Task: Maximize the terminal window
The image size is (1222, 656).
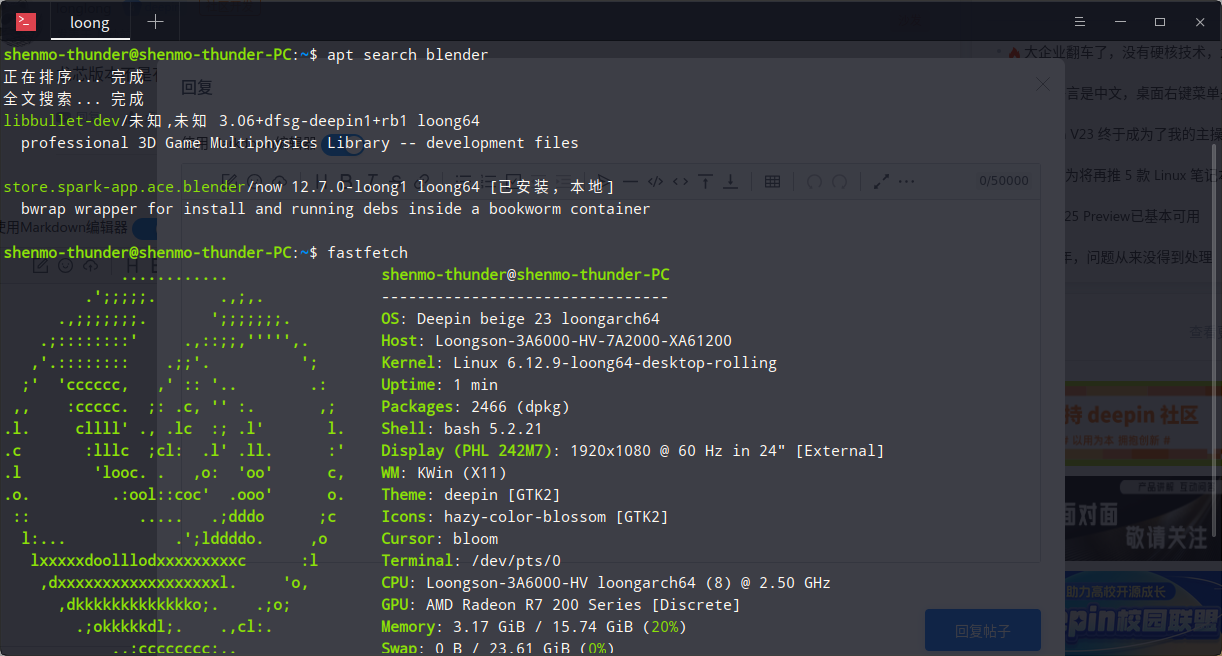Action: 1160,21
